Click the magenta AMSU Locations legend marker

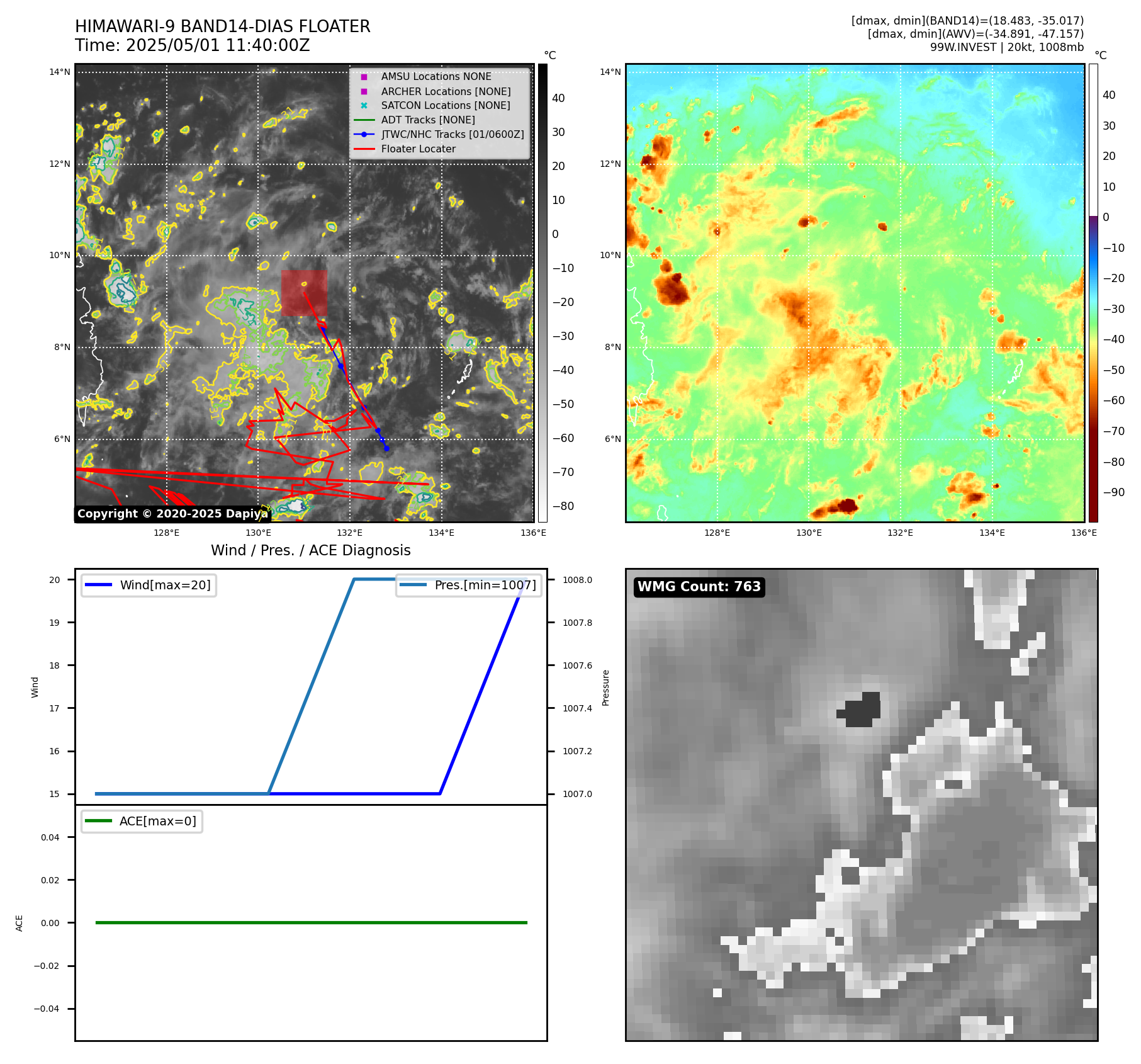click(364, 77)
